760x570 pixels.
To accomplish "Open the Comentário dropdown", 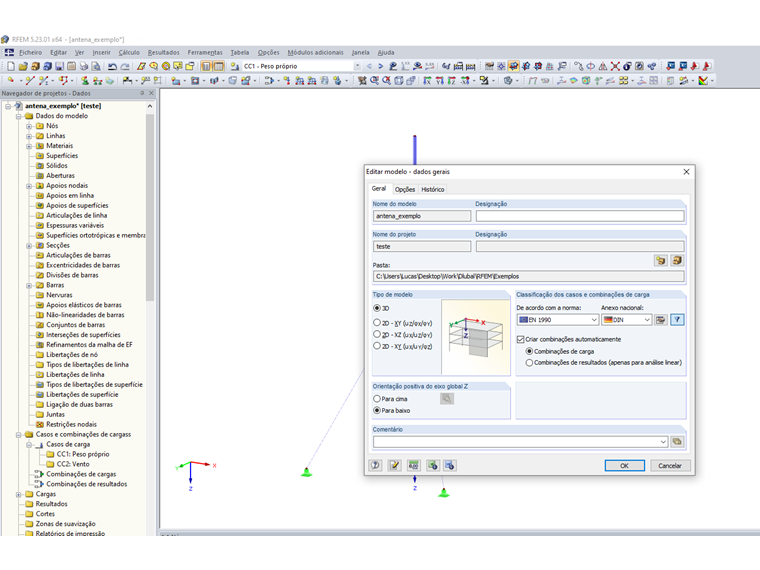I will click(663, 442).
